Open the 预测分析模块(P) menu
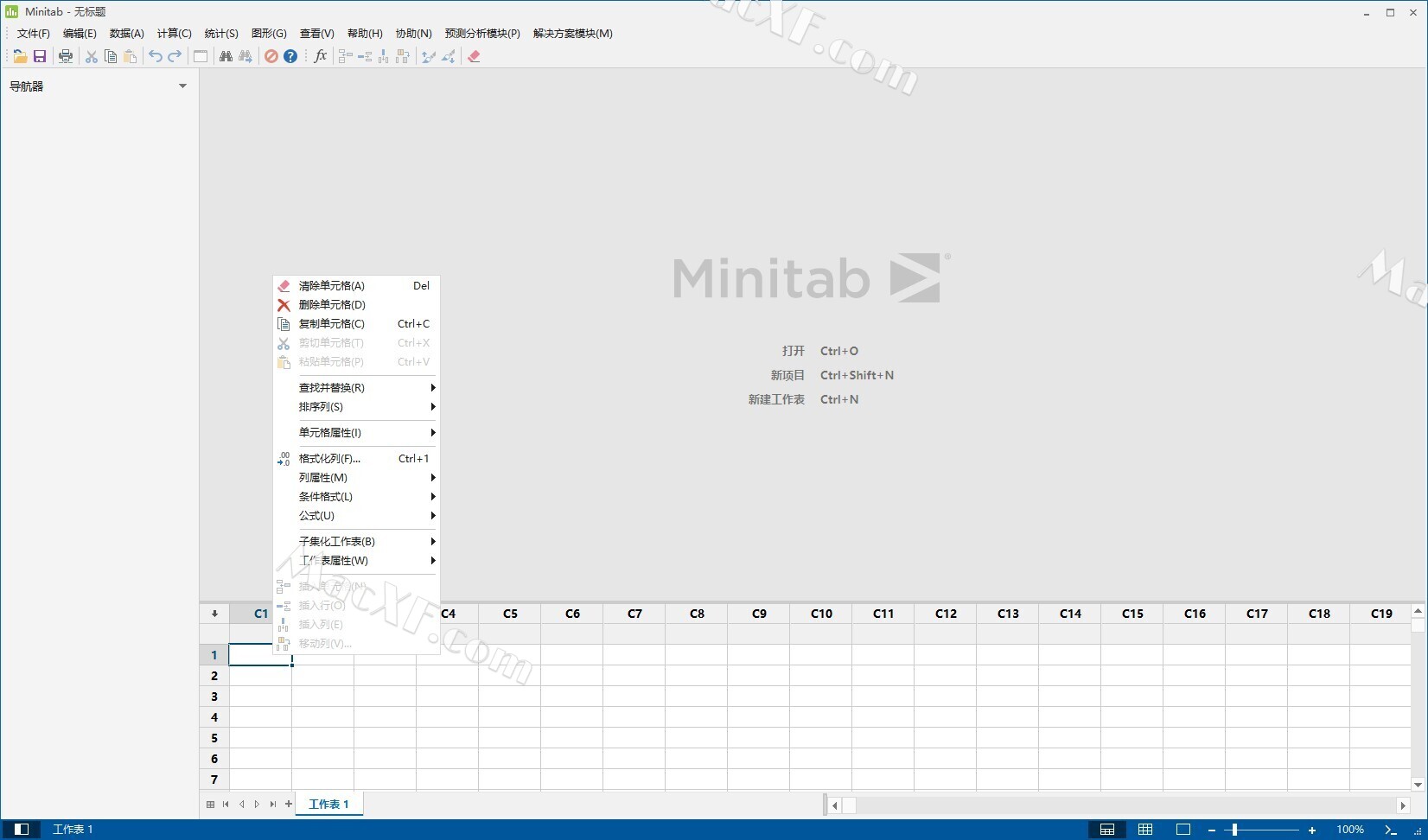1428x840 pixels. 482,34
